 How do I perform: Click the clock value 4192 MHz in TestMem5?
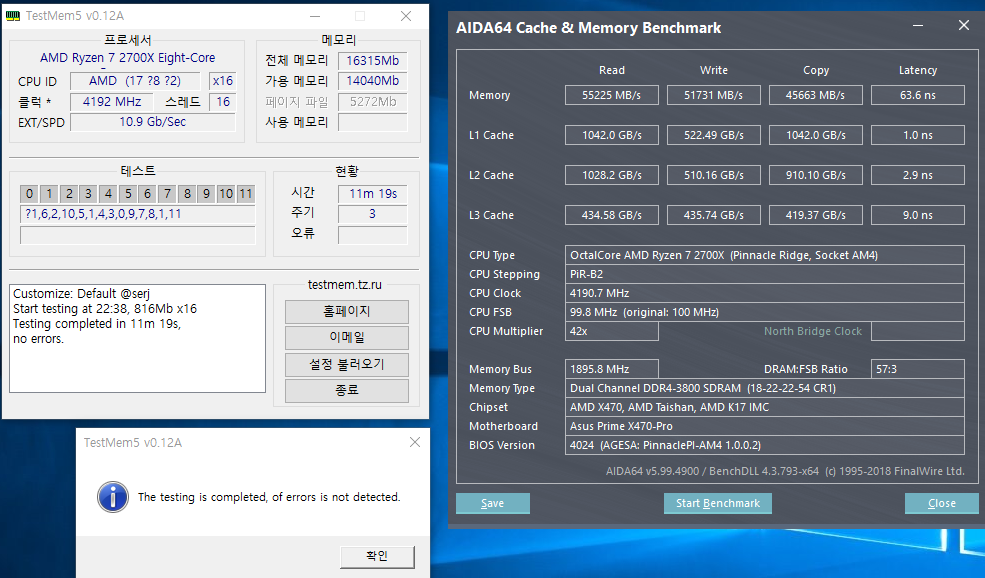[x=111, y=102]
